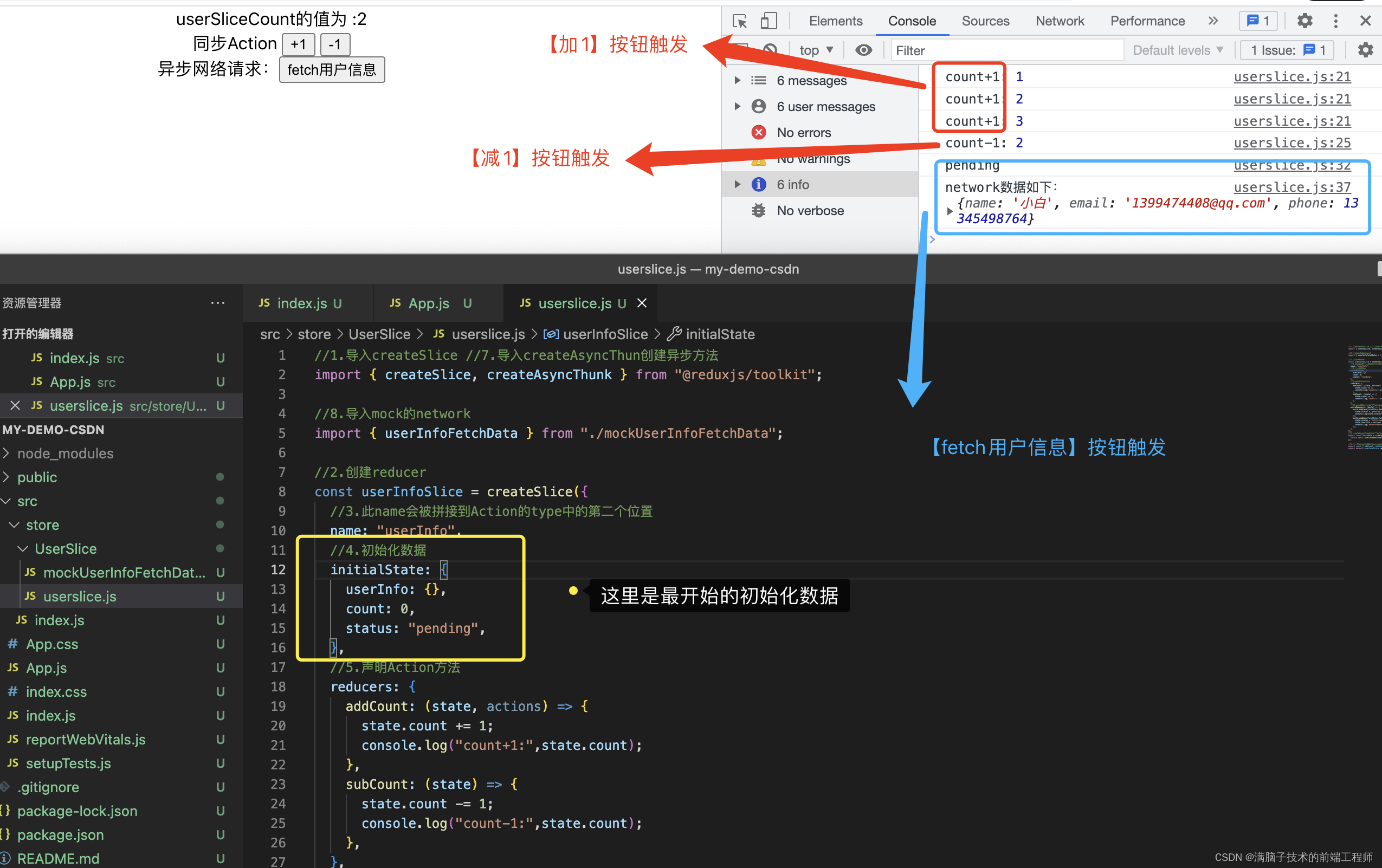Open console settings gear icon
Image resolution: width=1382 pixels, height=868 pixels.
1365,50
